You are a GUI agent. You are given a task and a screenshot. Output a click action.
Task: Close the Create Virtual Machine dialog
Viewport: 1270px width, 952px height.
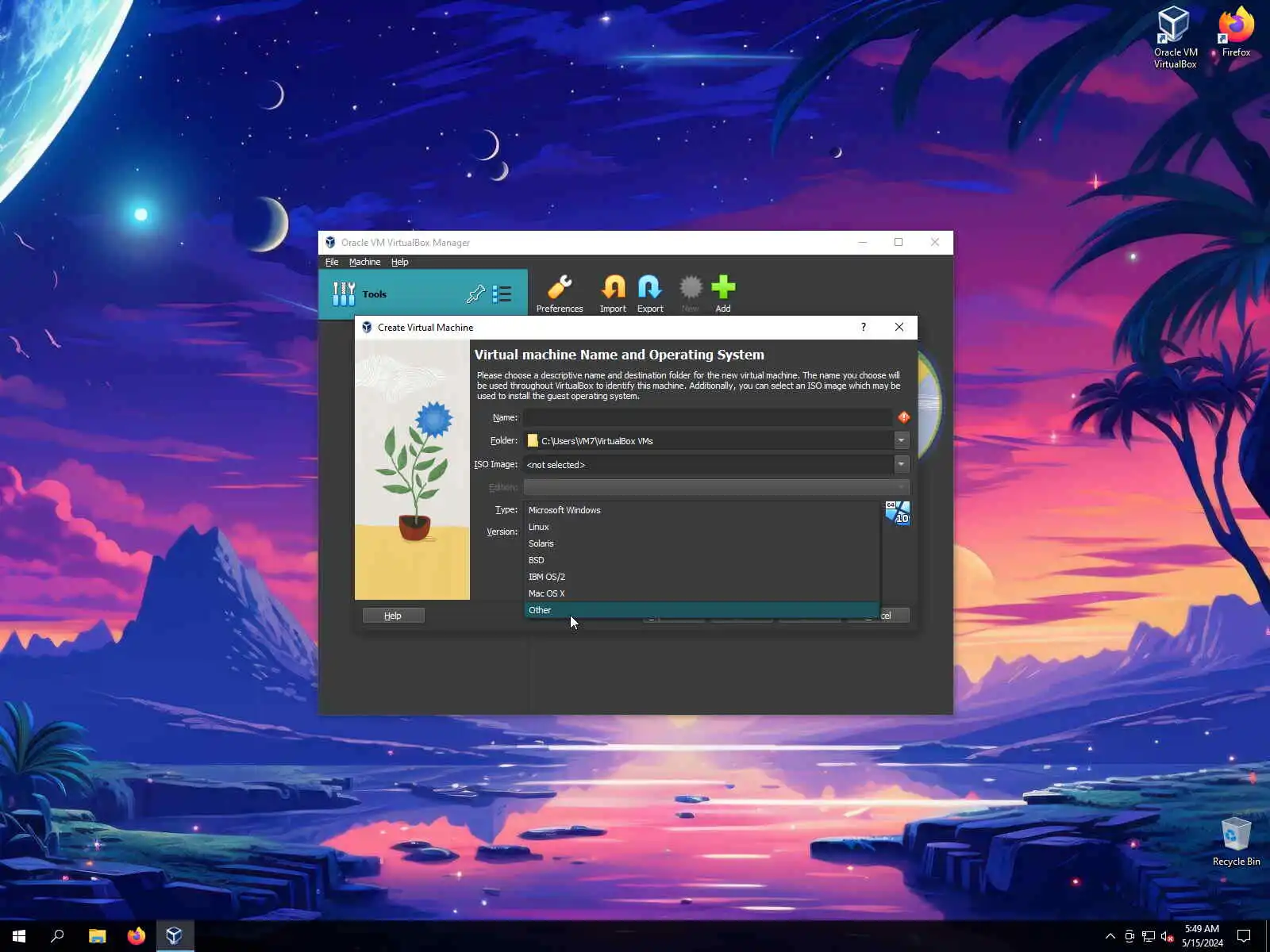[899, 327]
